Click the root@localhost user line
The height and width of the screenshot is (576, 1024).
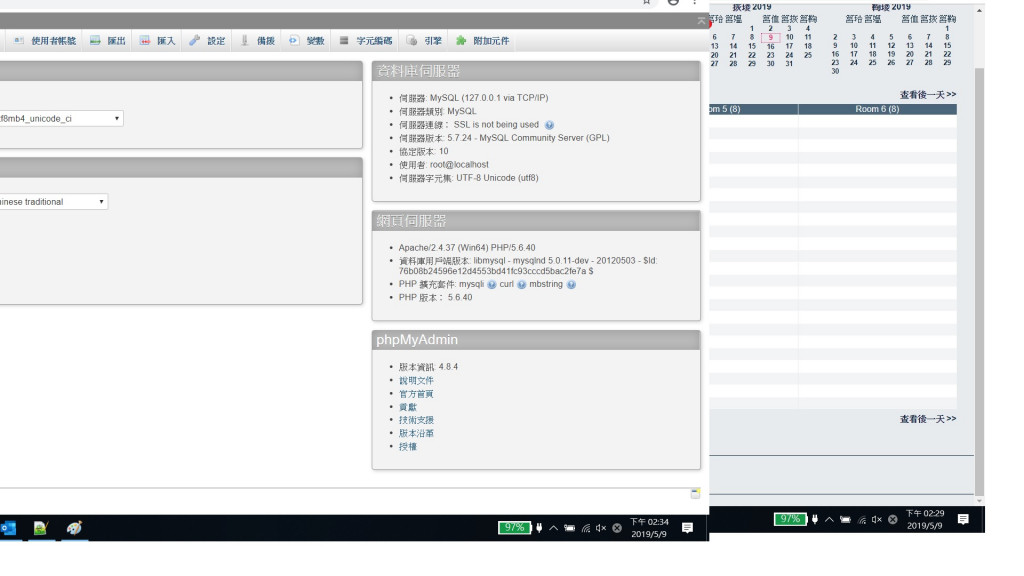444,165
